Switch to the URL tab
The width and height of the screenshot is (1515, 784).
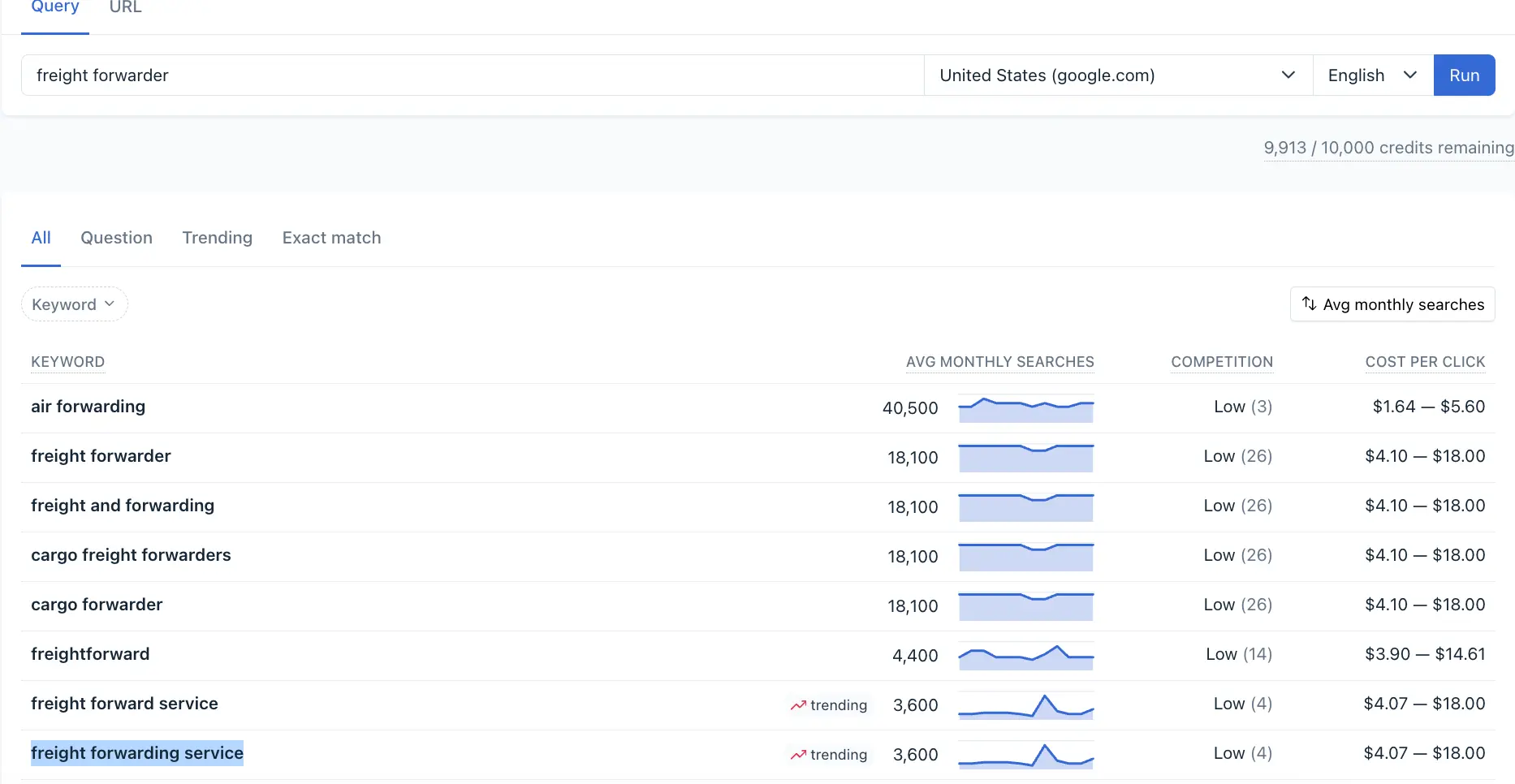coord(125,8)
